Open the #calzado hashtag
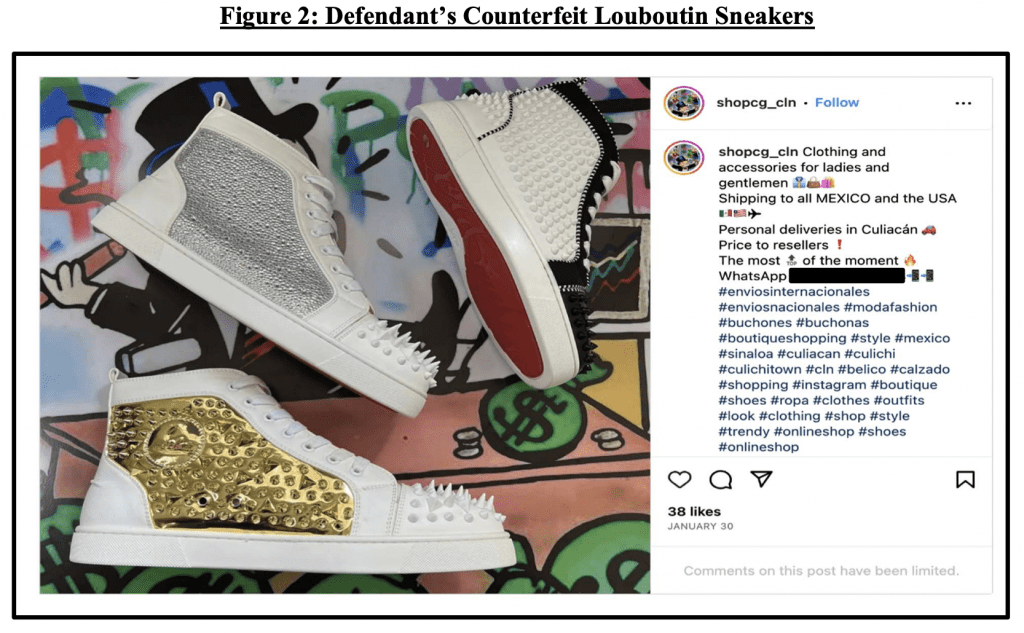This screenshot has width=1024, height=633. click(x=920, y=369)
